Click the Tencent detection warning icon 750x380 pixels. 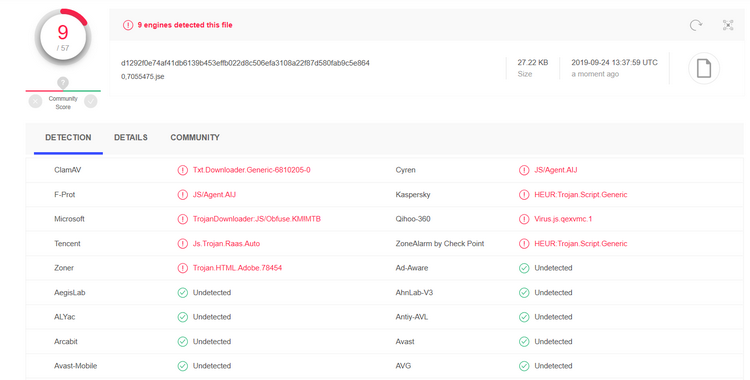point(183,244)
